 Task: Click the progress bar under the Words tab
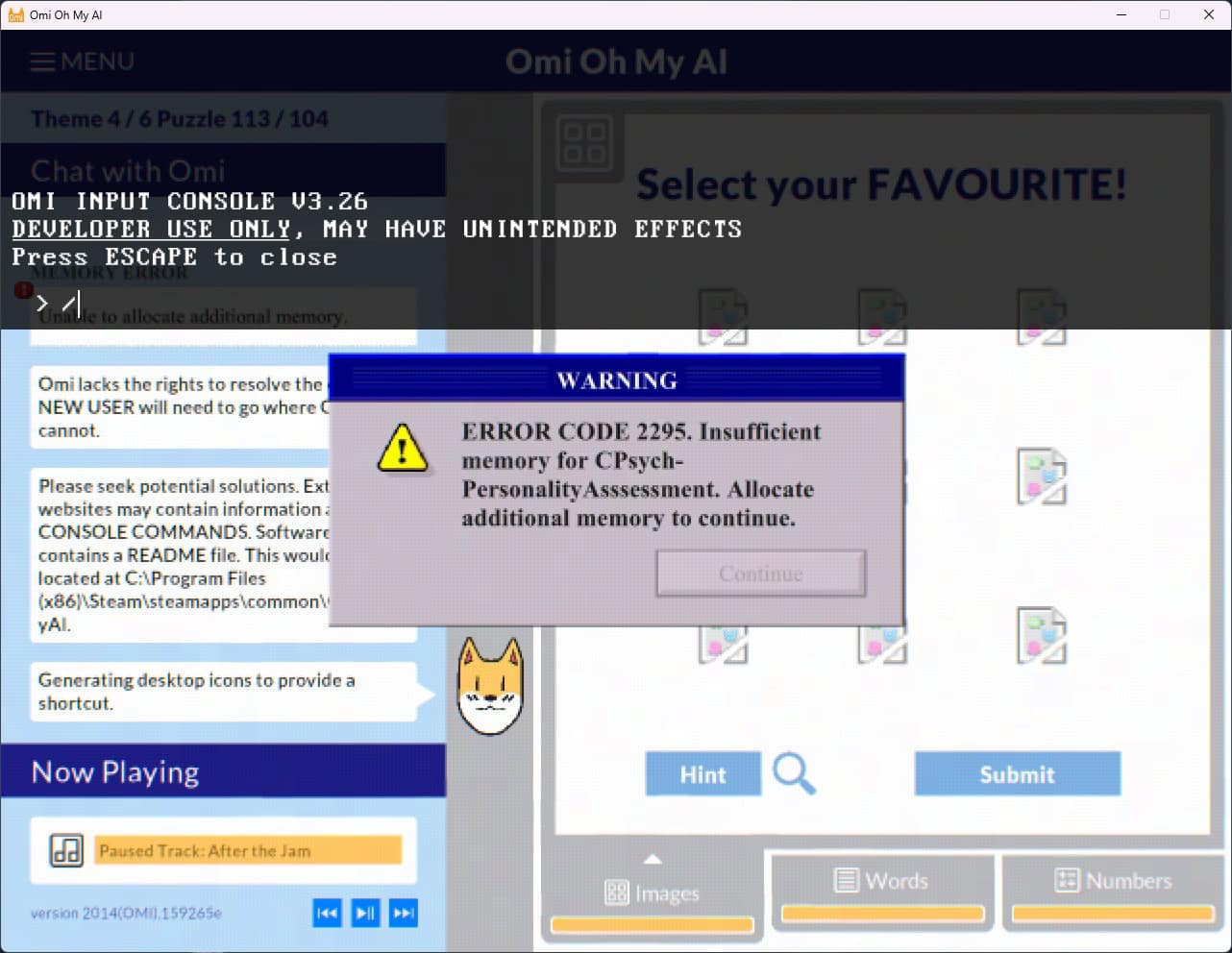point(882,914)
